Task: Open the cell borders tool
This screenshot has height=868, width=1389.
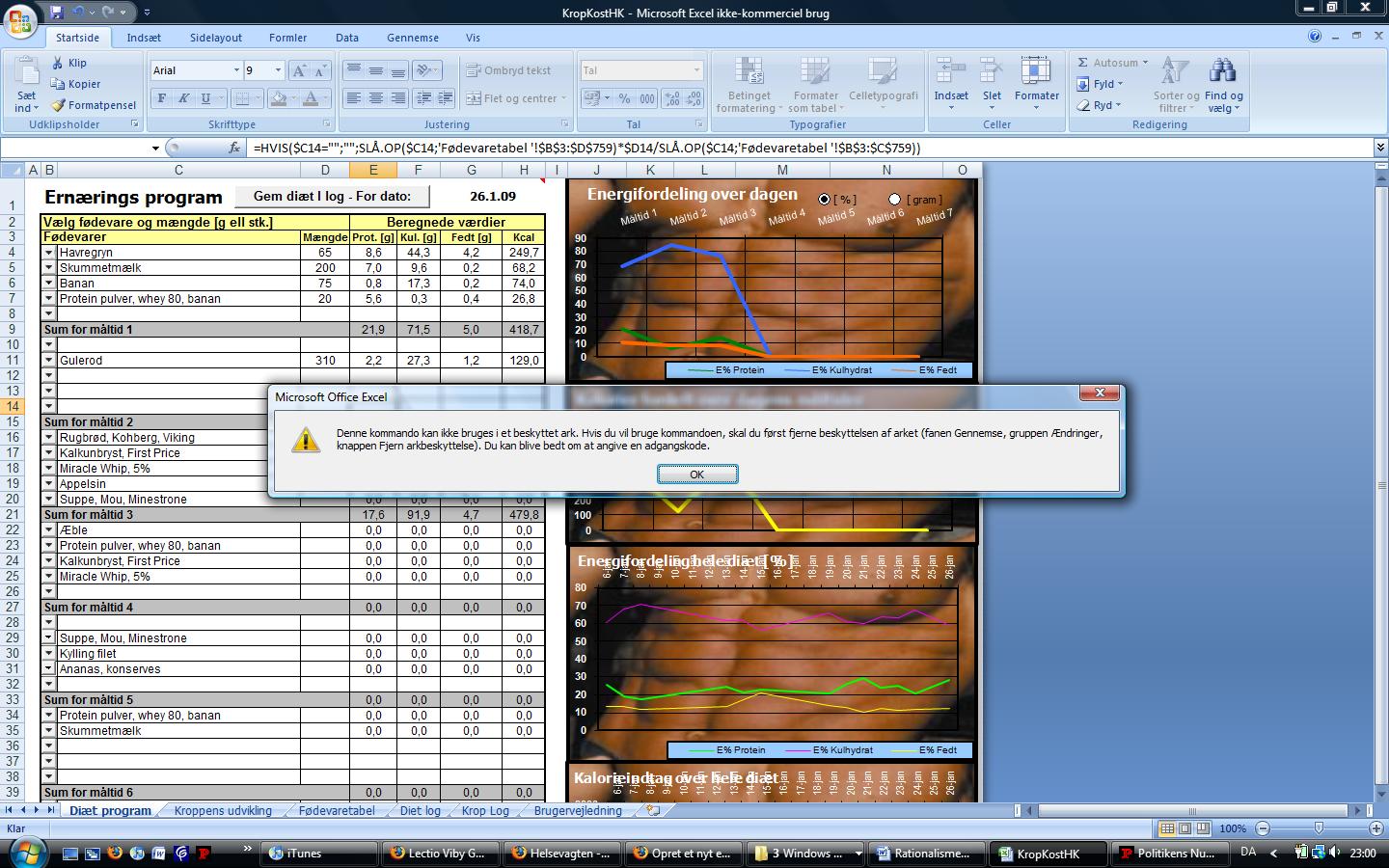Action: [243, 98]
